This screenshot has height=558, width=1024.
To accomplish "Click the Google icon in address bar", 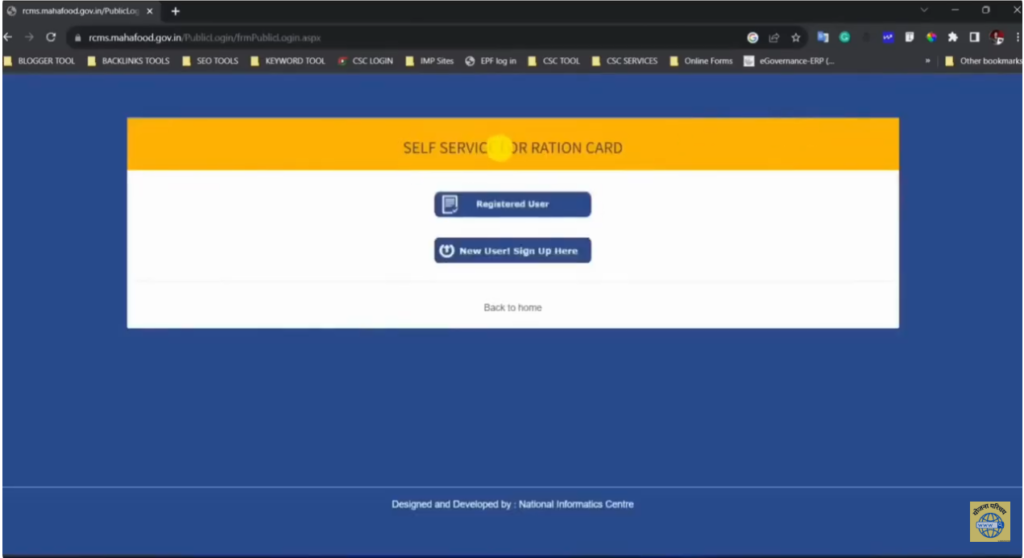I will (x=752, y=38).
